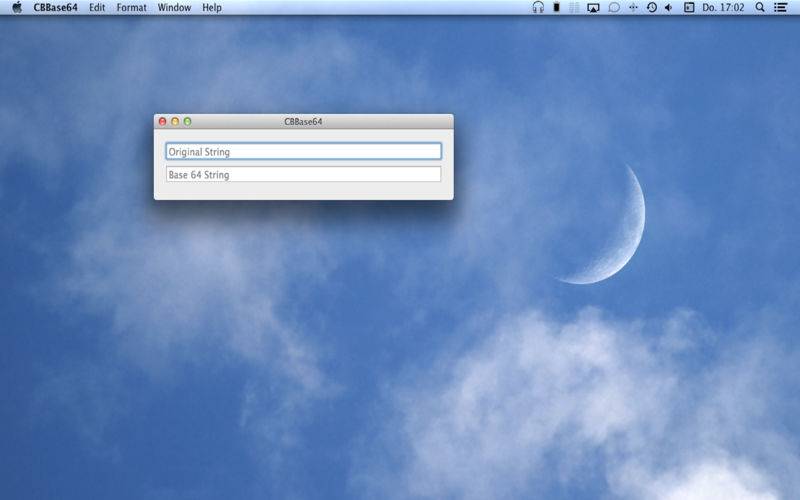Click the battery status icon

click(x=557, y=7)
